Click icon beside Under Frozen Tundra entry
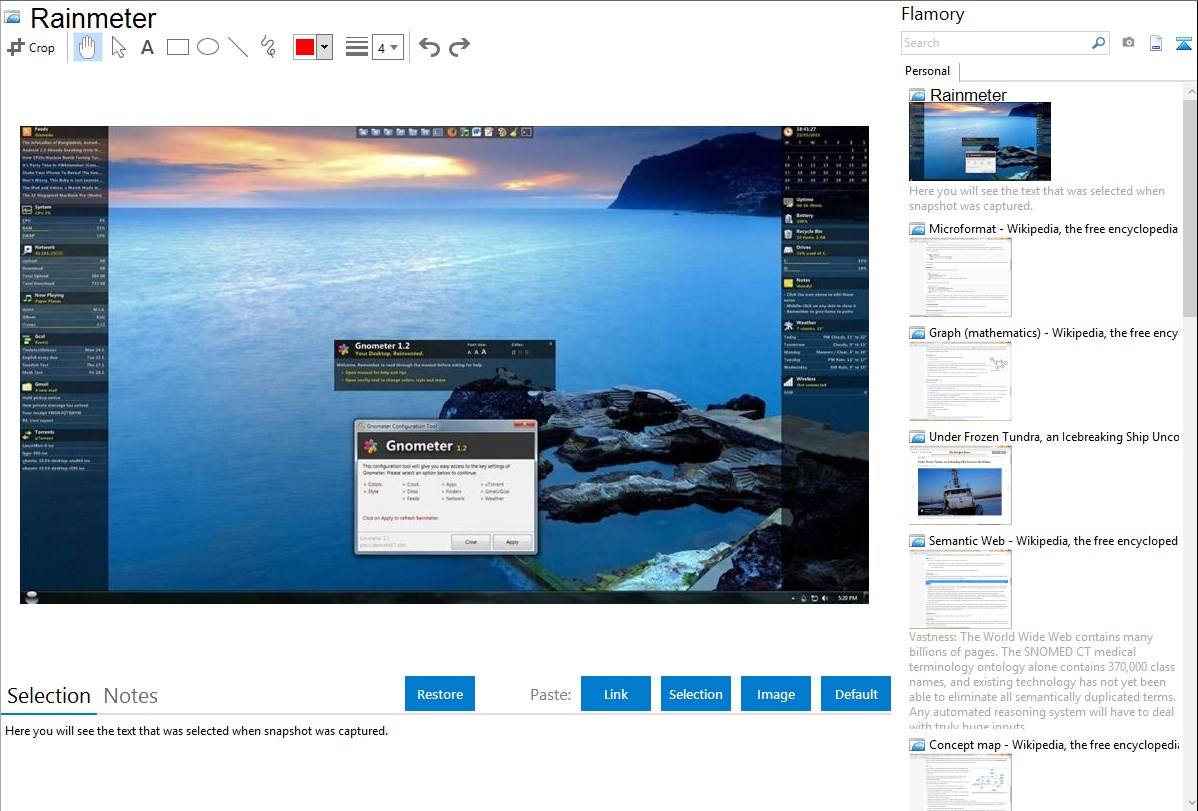Viewport: 1198px width, 811px height. click(x=917, y=436)
